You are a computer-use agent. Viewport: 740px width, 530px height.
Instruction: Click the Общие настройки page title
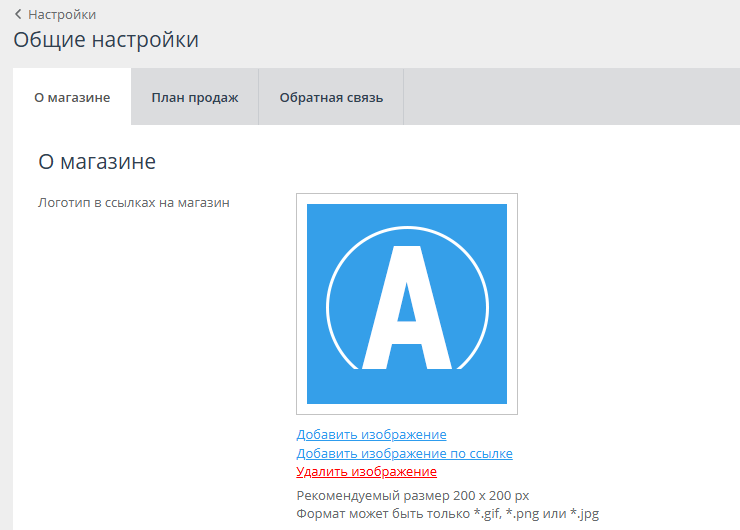[x=106, y=40]
